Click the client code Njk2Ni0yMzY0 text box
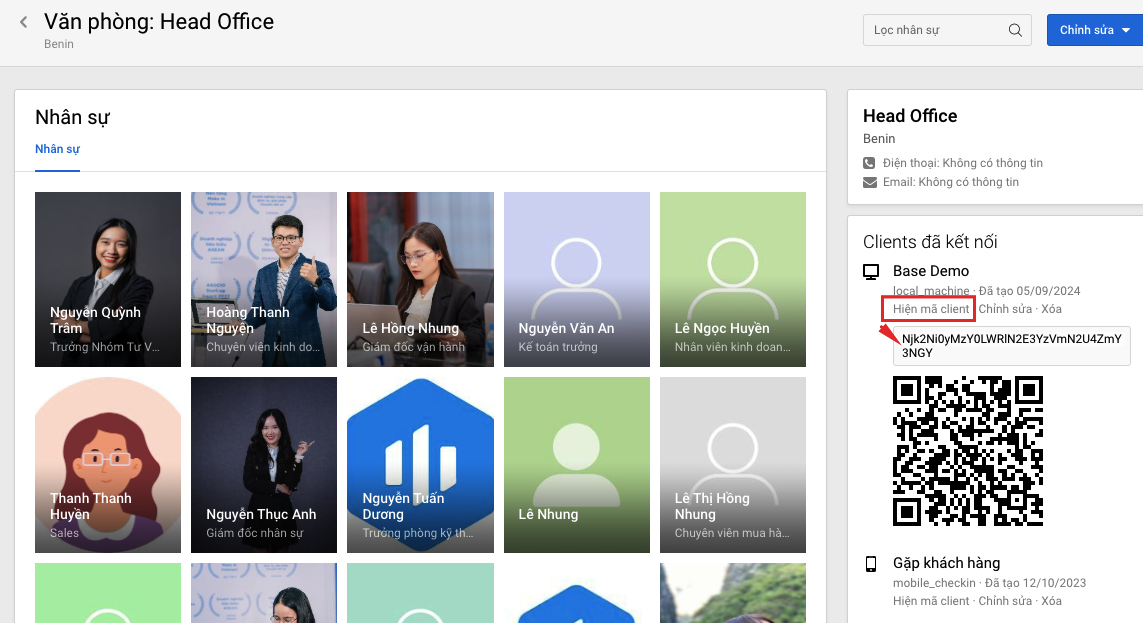This screenshot has width=1143, height=623. click(1012, 346)
